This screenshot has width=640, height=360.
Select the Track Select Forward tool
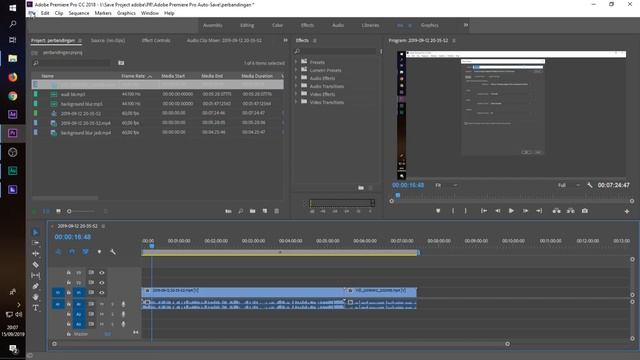coord(36,243)
